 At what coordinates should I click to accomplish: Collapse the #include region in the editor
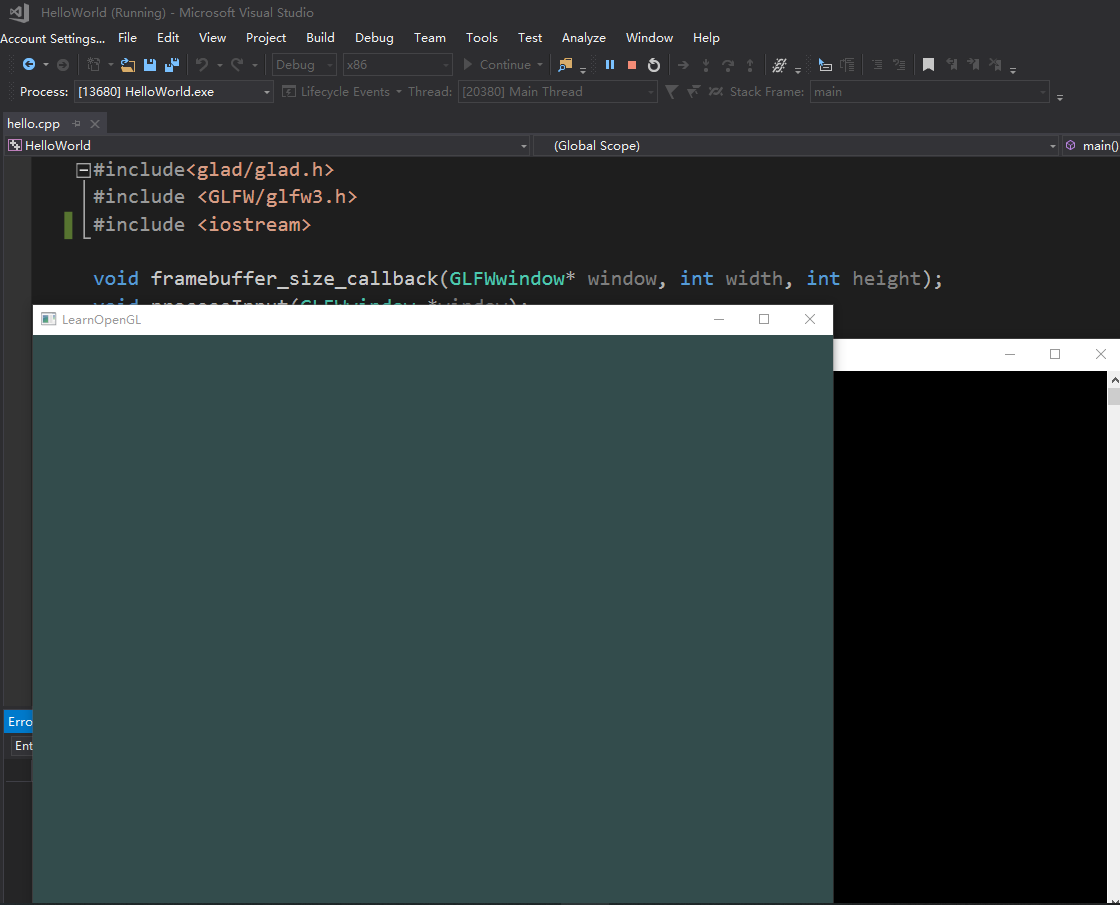tap(84, 170)
